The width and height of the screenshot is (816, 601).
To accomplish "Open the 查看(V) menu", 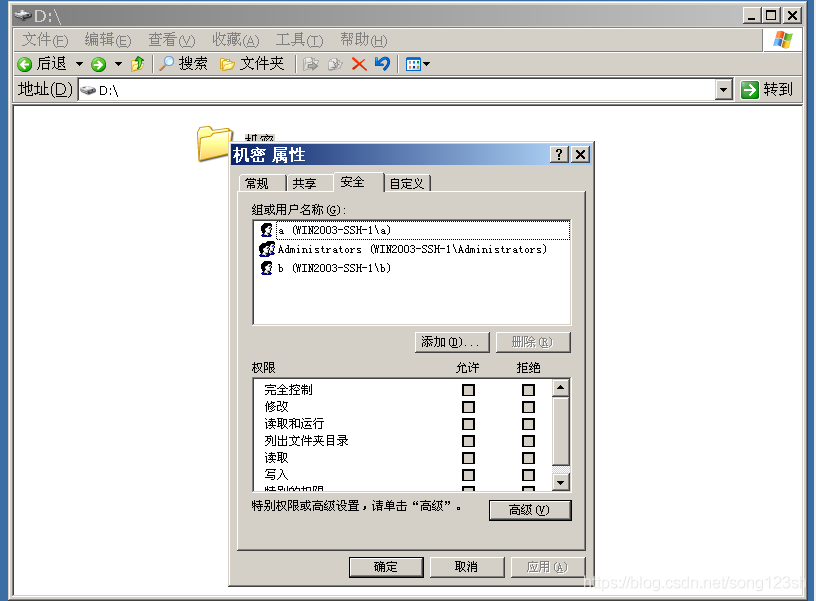I will click(x=172, y=40).
